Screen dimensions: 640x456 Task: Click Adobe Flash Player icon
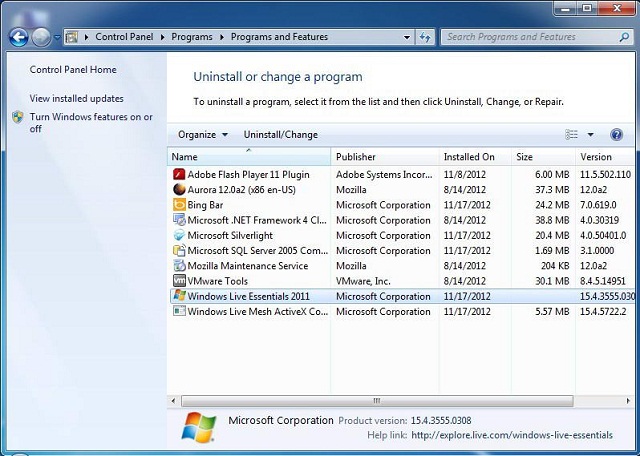click(179, 175)
